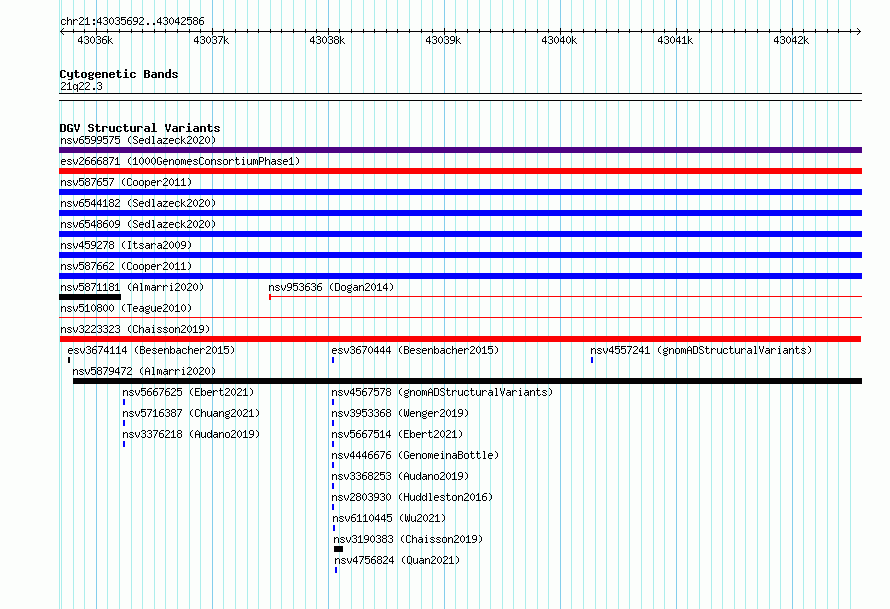Viewport: 890px width, 609px height.
Task: Click the ruler's left arrow end
Action: click(x=62, y=32)
